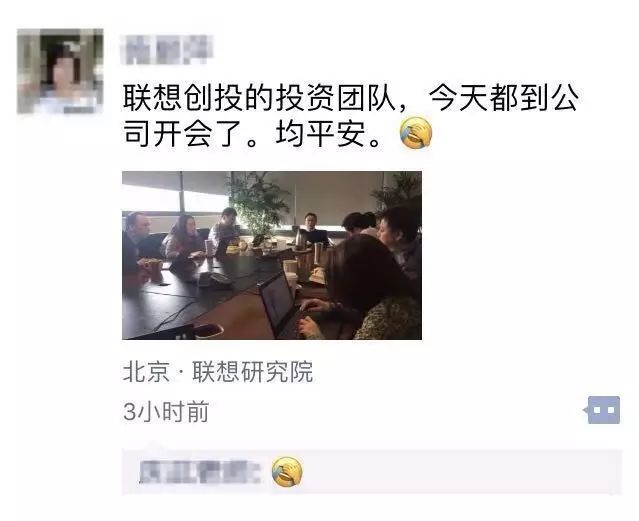The height and width of the screenshot is (521, 639).
Task: Click the facepalm emoji after 均平安
Action: (416, 132)
